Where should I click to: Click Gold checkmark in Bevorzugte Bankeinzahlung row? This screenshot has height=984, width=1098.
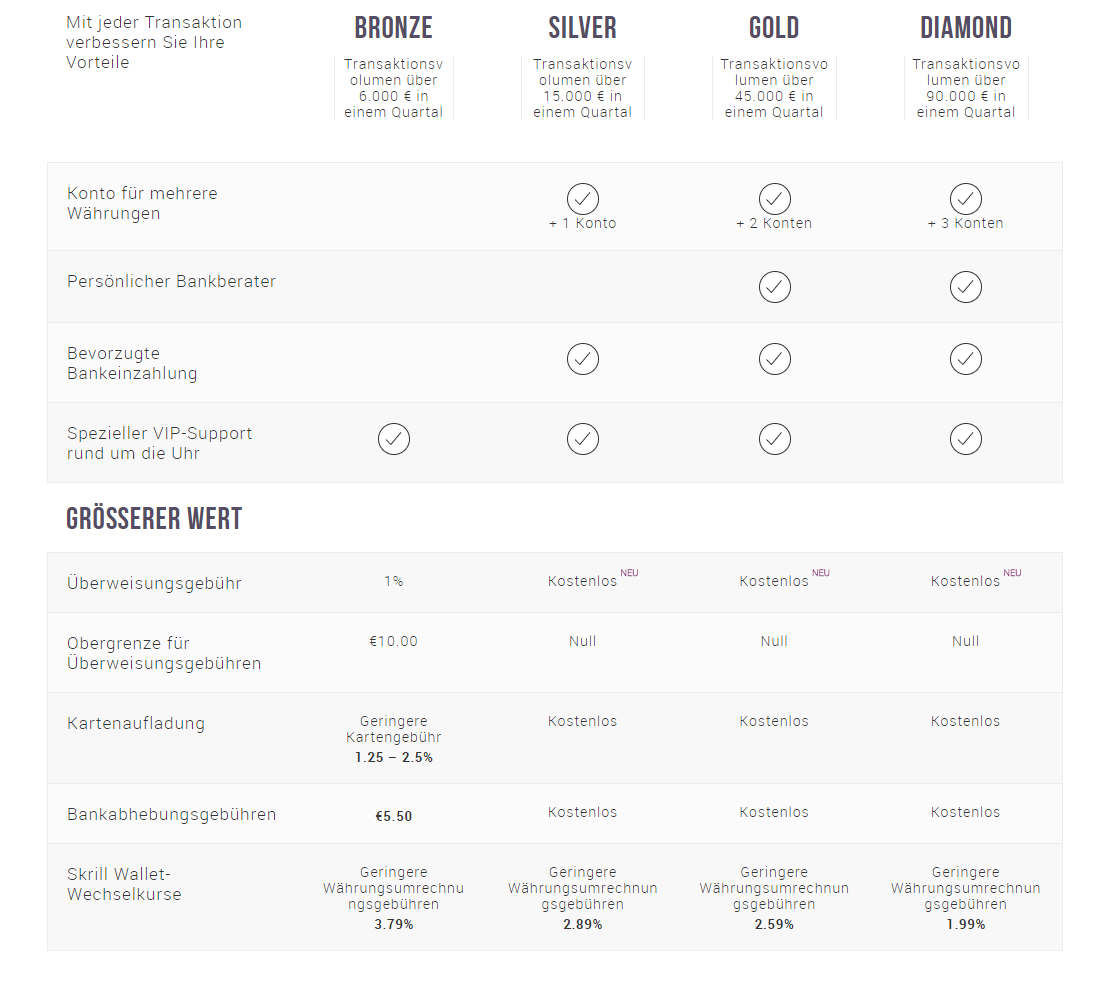click(x=774, y=359)
